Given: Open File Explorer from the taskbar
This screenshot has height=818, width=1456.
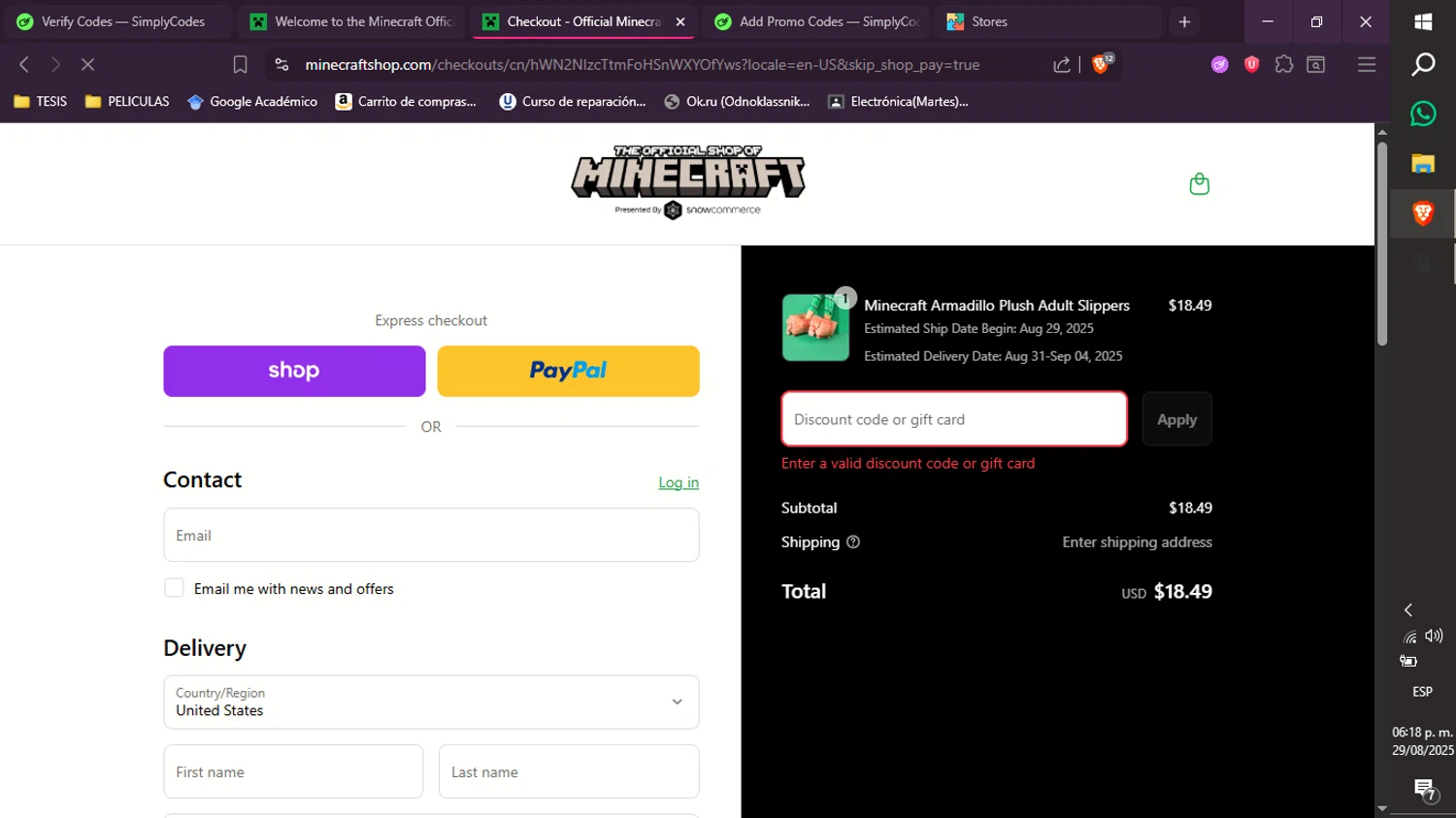Looking at the screenshot, I should click(x=1423, y=163).
